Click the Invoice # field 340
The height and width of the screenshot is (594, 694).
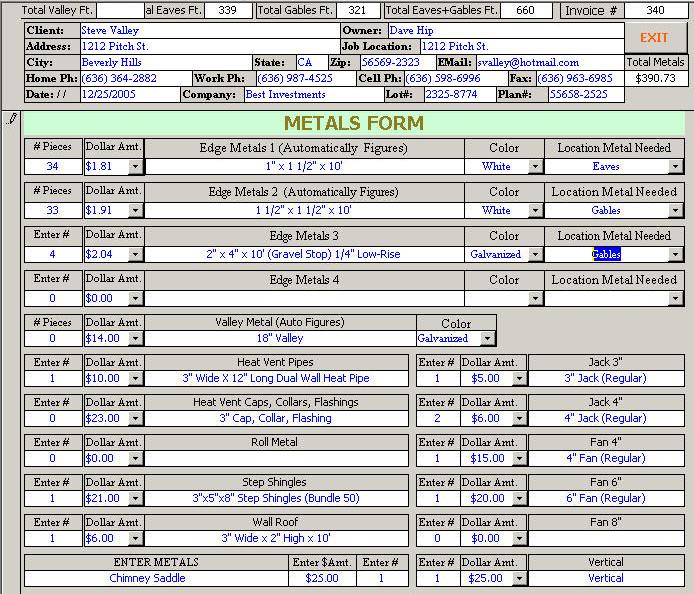tap(655, 10)
